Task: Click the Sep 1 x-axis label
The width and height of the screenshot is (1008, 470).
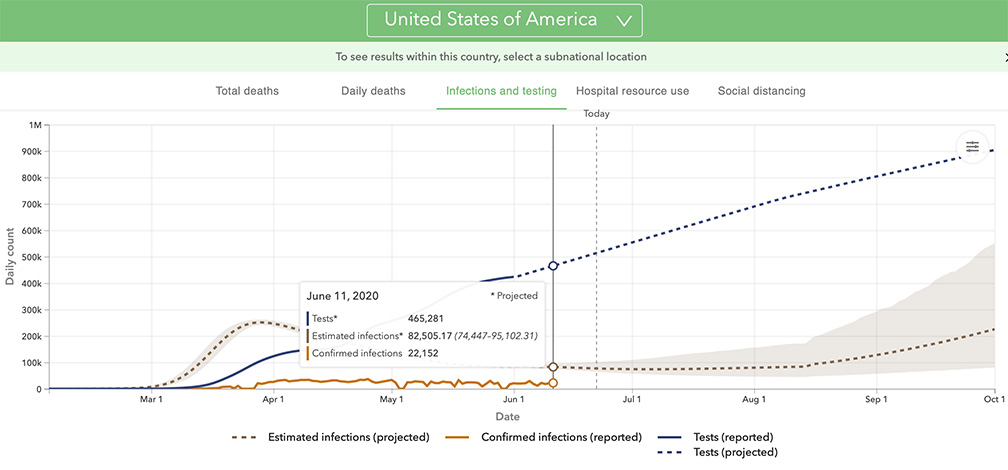Action: (876, 399)
